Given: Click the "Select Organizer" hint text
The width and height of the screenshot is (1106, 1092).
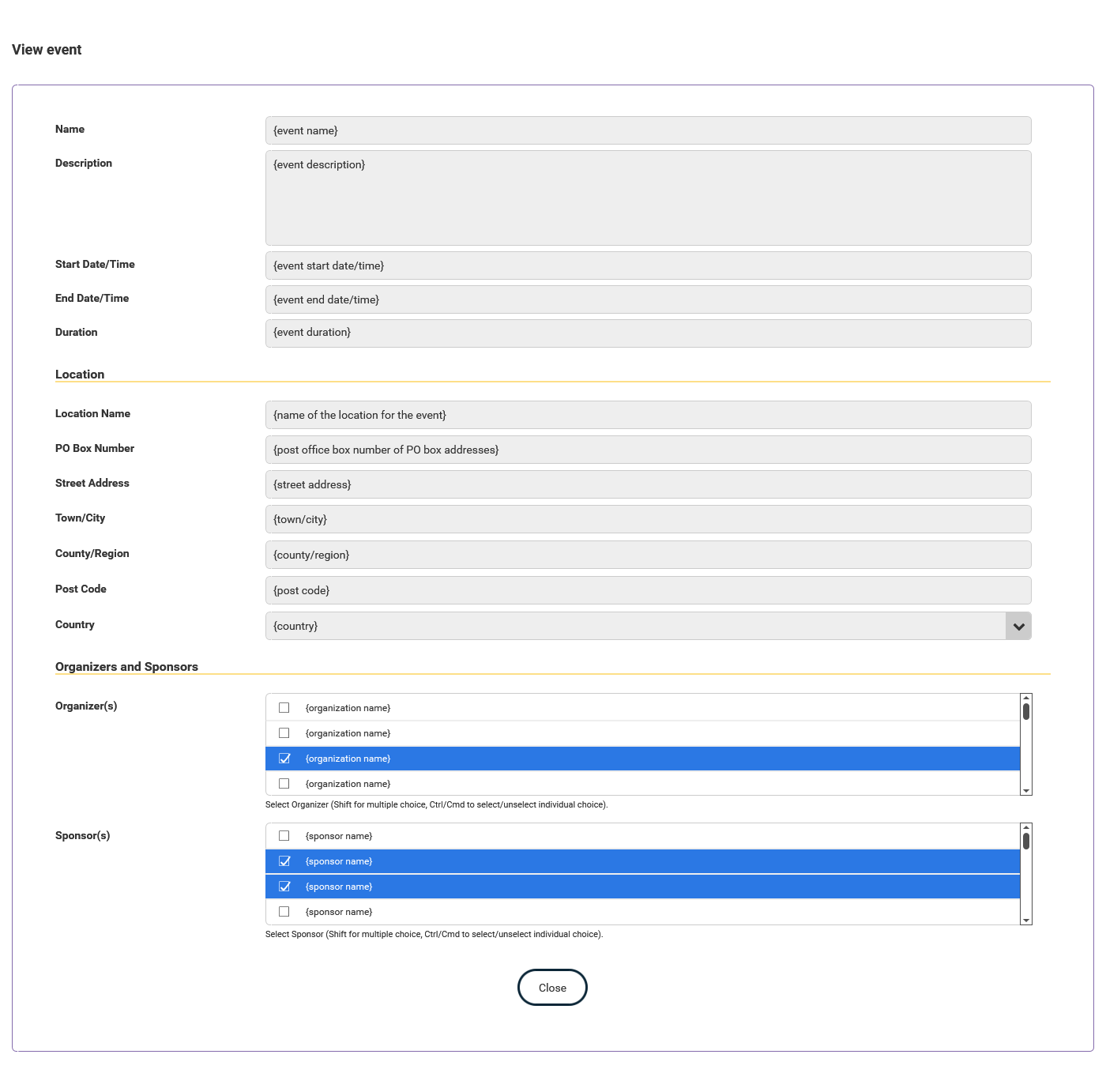Looking at the screenshot, I should [436, 804].
